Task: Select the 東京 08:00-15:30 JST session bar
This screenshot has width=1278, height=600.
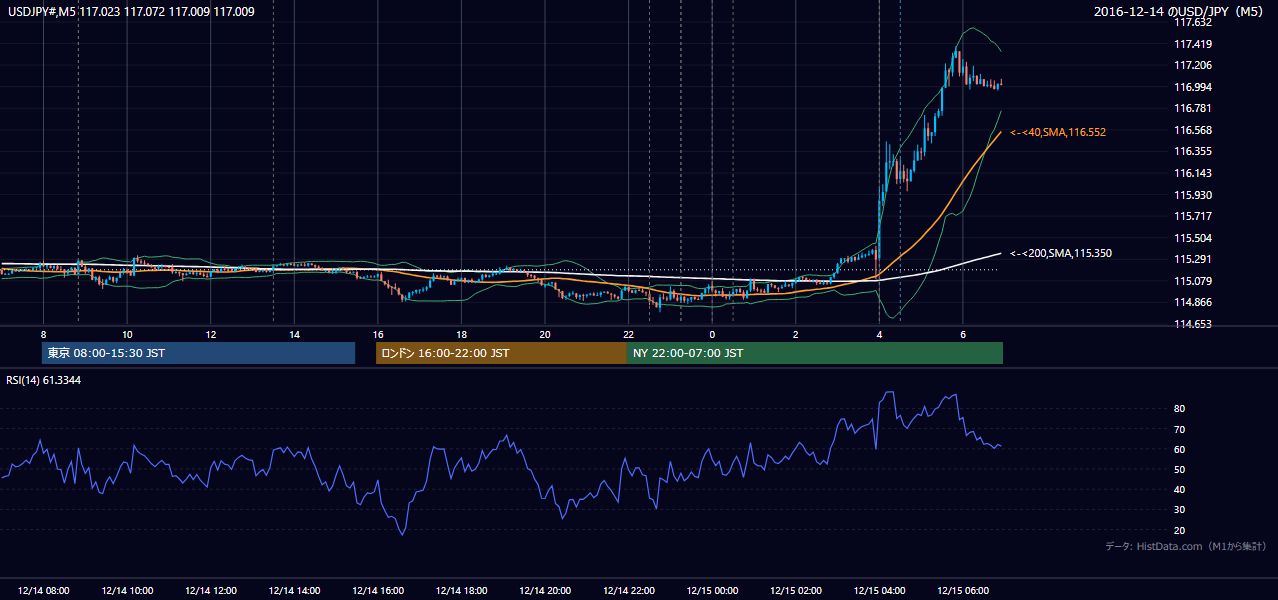Action: tap(198, 353)
